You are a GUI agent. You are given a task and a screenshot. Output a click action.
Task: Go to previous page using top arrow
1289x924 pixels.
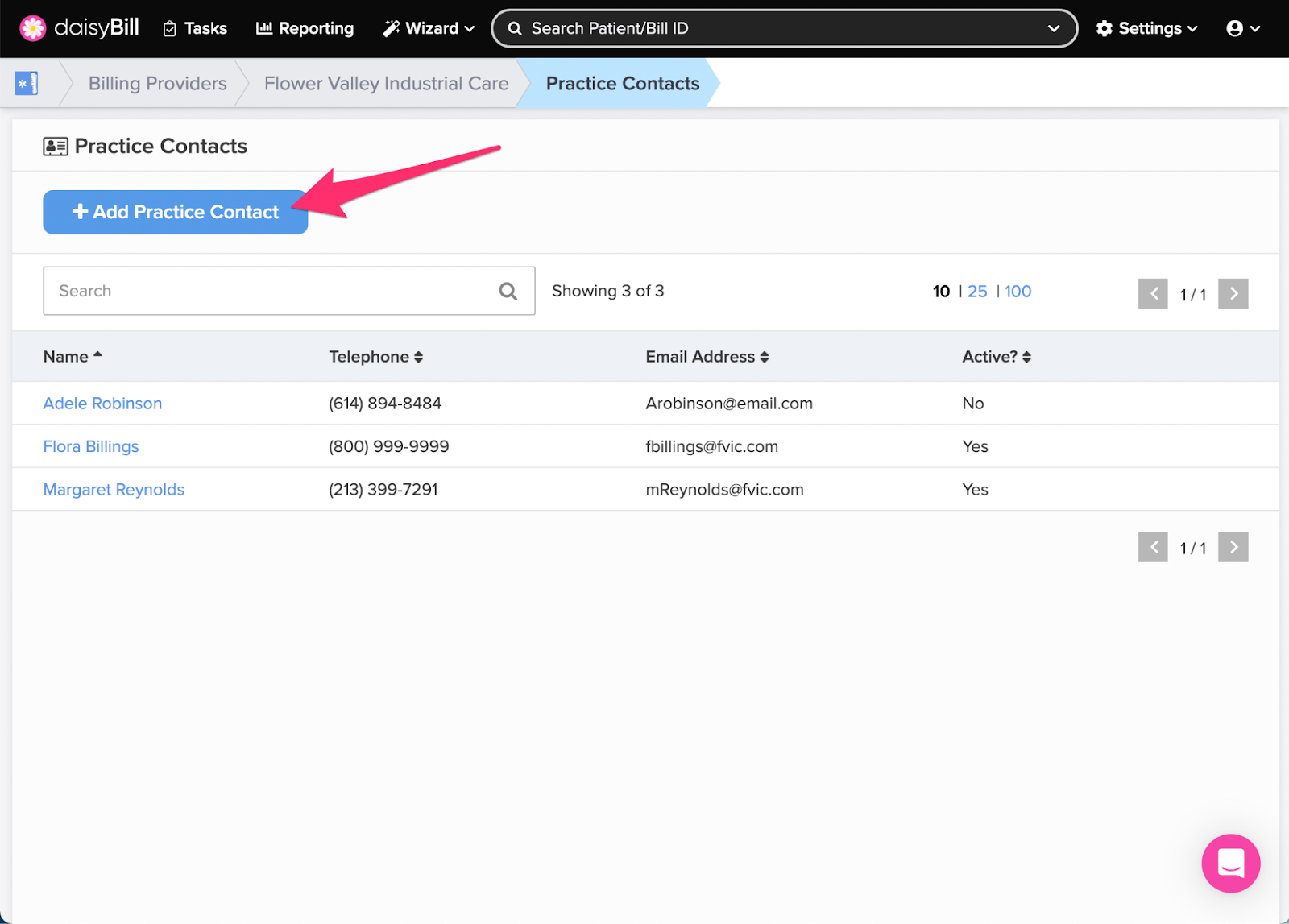tap(1153, 294)
